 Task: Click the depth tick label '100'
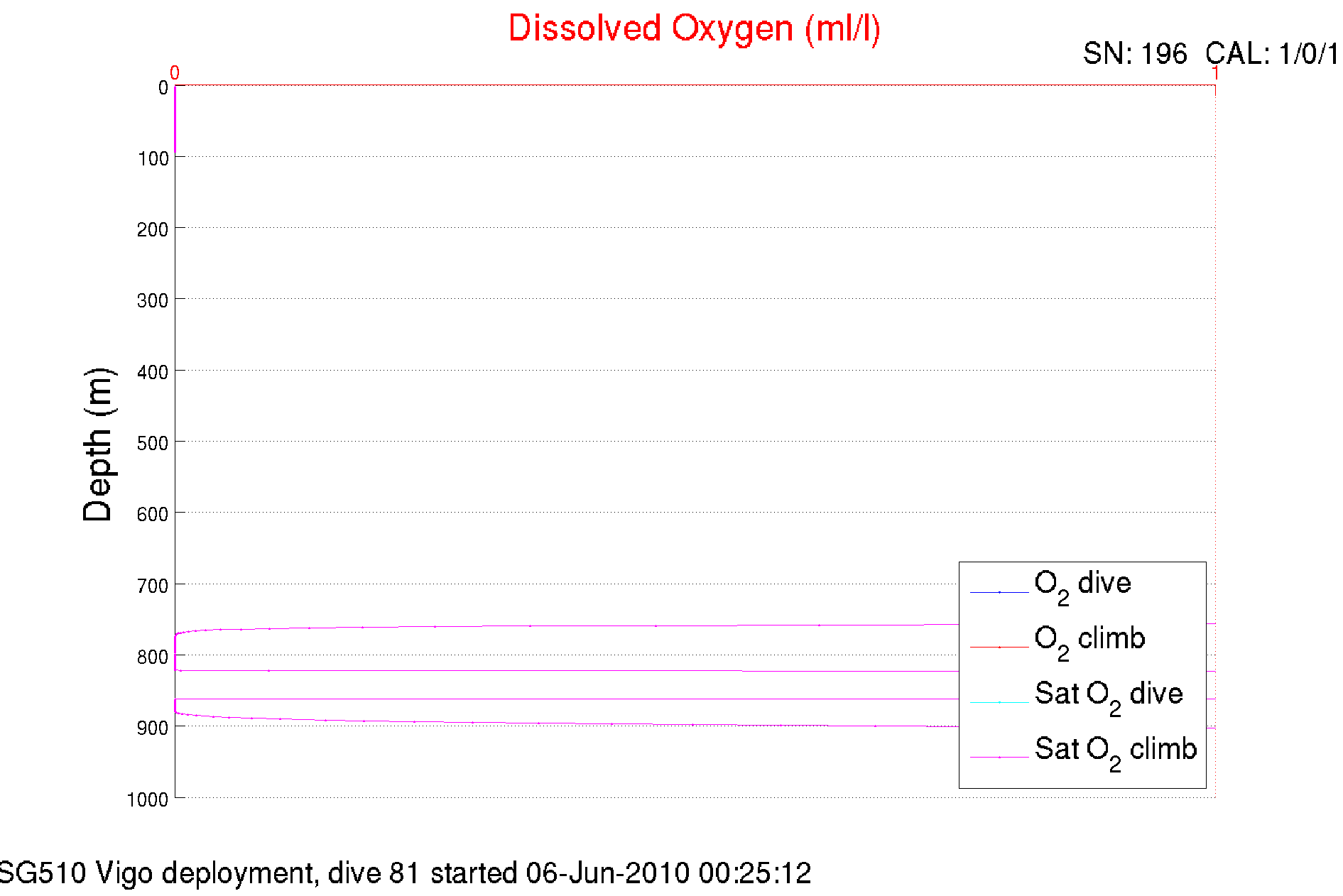(153, 159)
